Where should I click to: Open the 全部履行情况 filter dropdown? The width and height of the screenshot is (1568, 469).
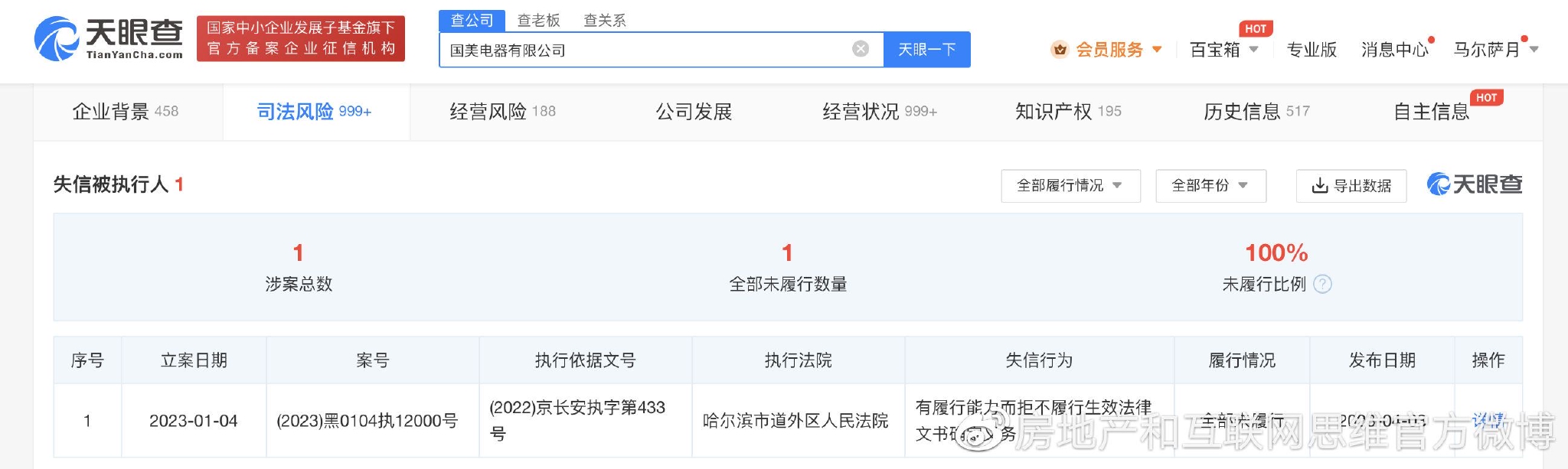click(x=1070, y=186)
